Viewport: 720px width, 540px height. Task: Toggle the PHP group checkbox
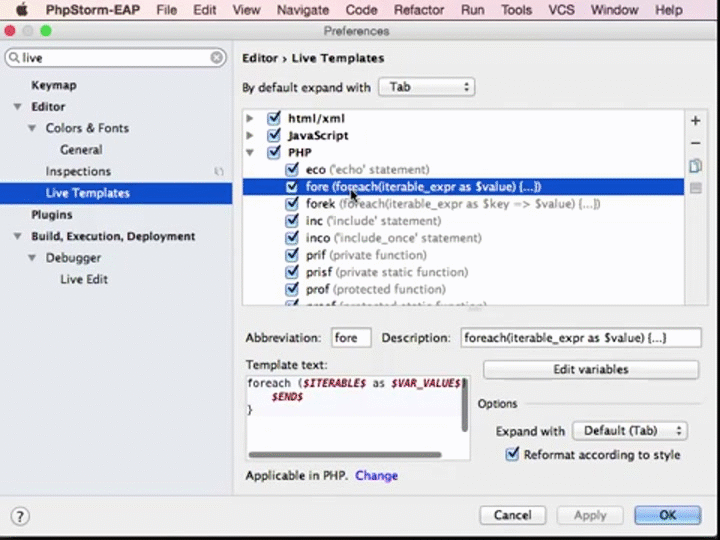point(274,152)
